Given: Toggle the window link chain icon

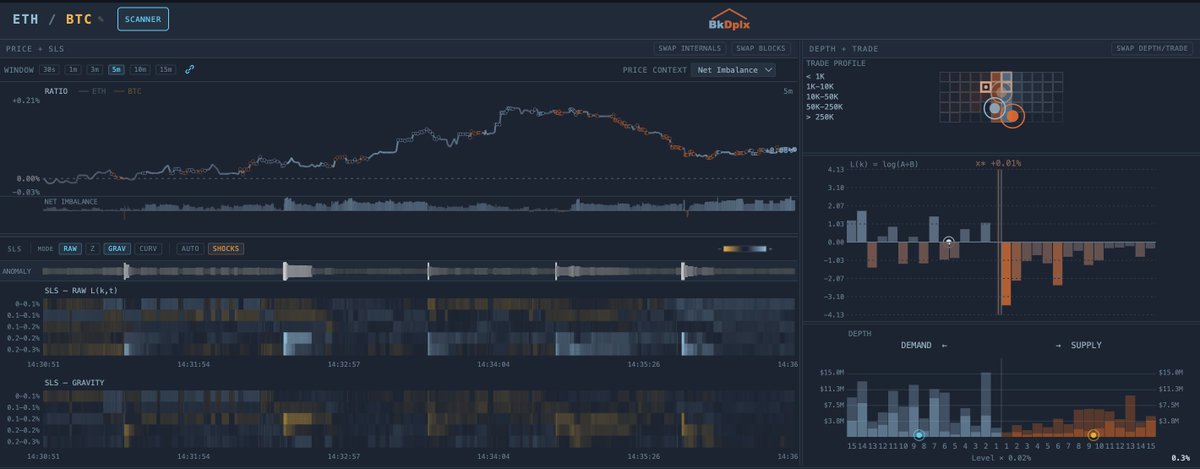Looking at the screenshot, I should [190, 70].
